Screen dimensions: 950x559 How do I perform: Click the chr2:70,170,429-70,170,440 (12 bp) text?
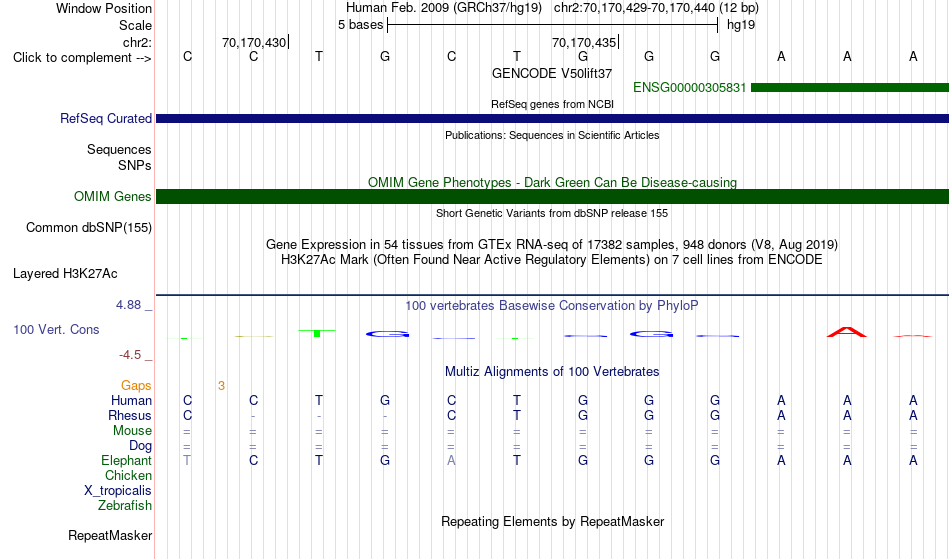(x=656, y=8)
